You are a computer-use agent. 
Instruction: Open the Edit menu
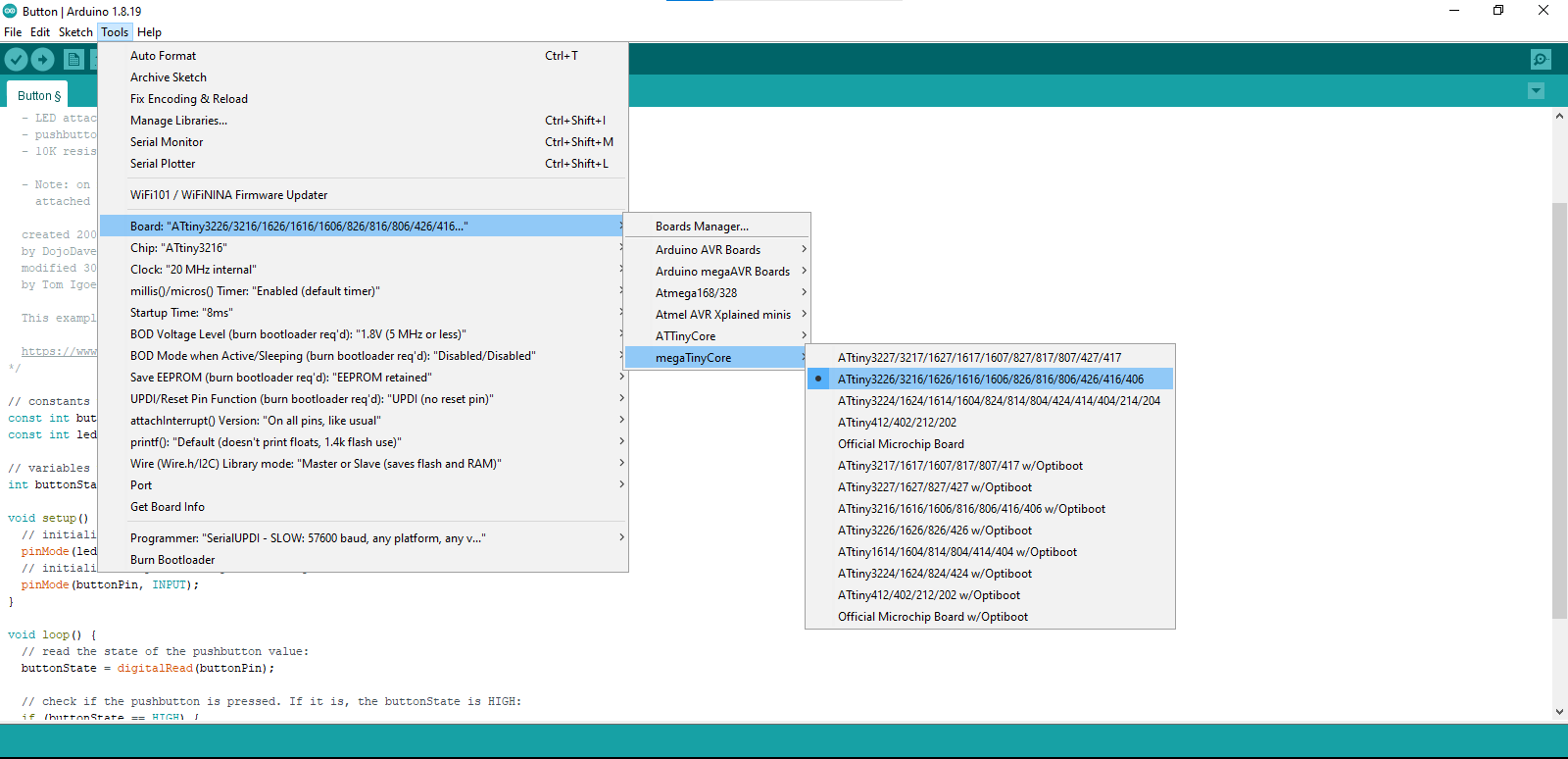click(x=40, y=32)
